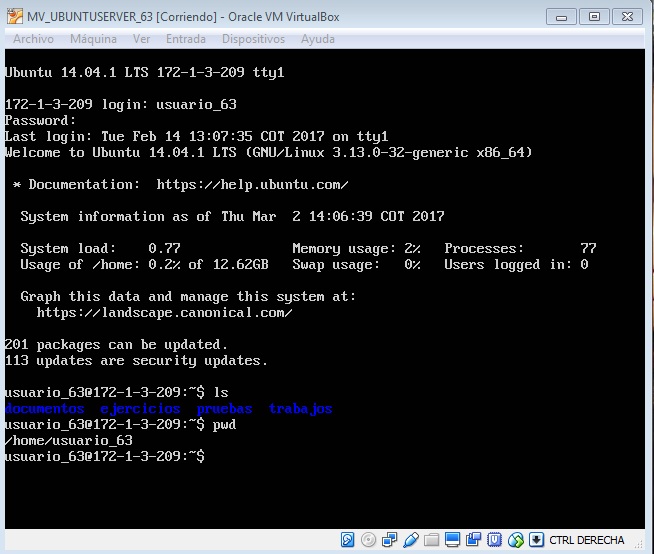Click the 'System information as of Thu Mar 2' line

(232, 217)
